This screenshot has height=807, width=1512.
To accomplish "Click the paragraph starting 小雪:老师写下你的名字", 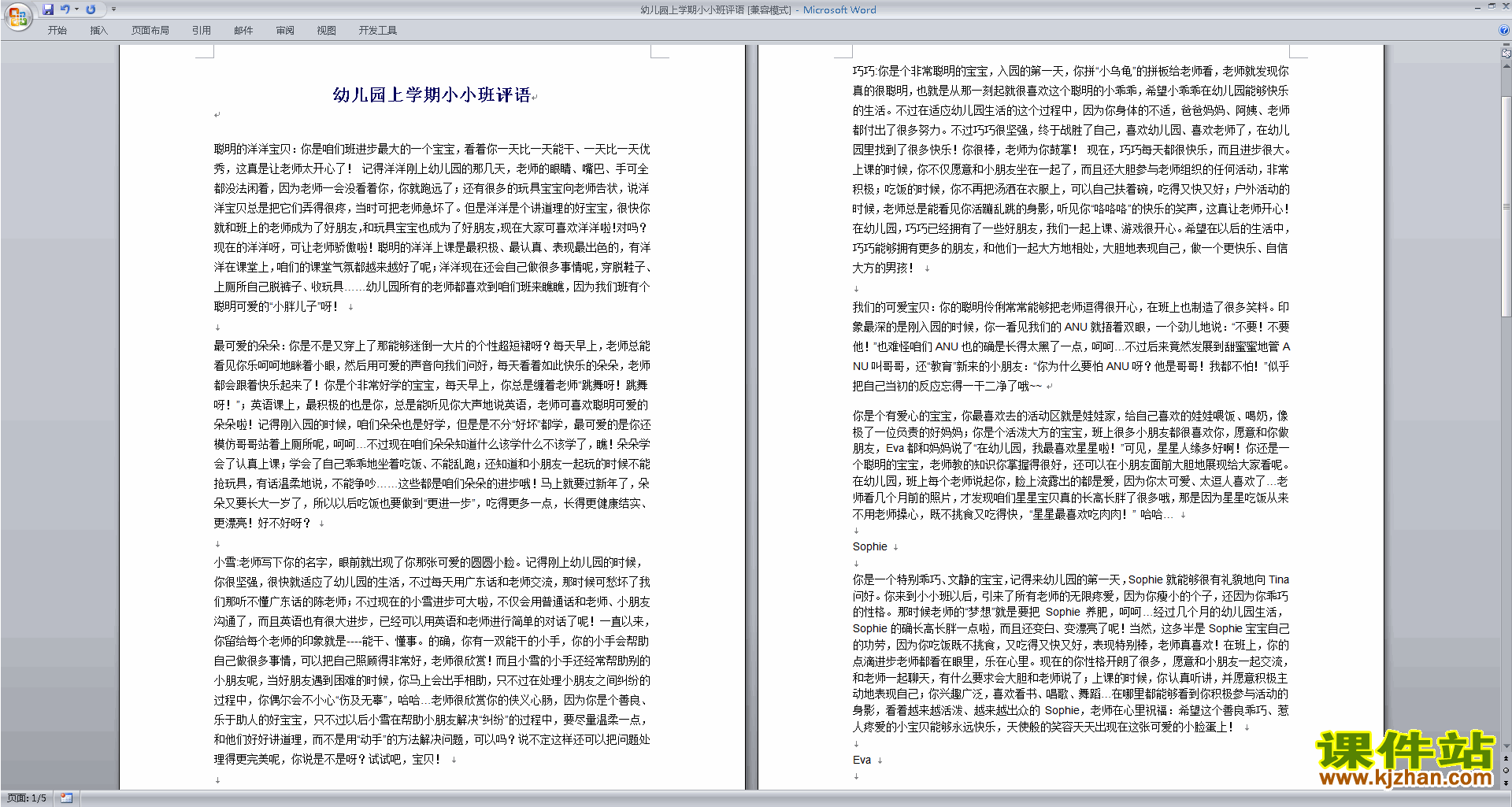I will point(432,661).
